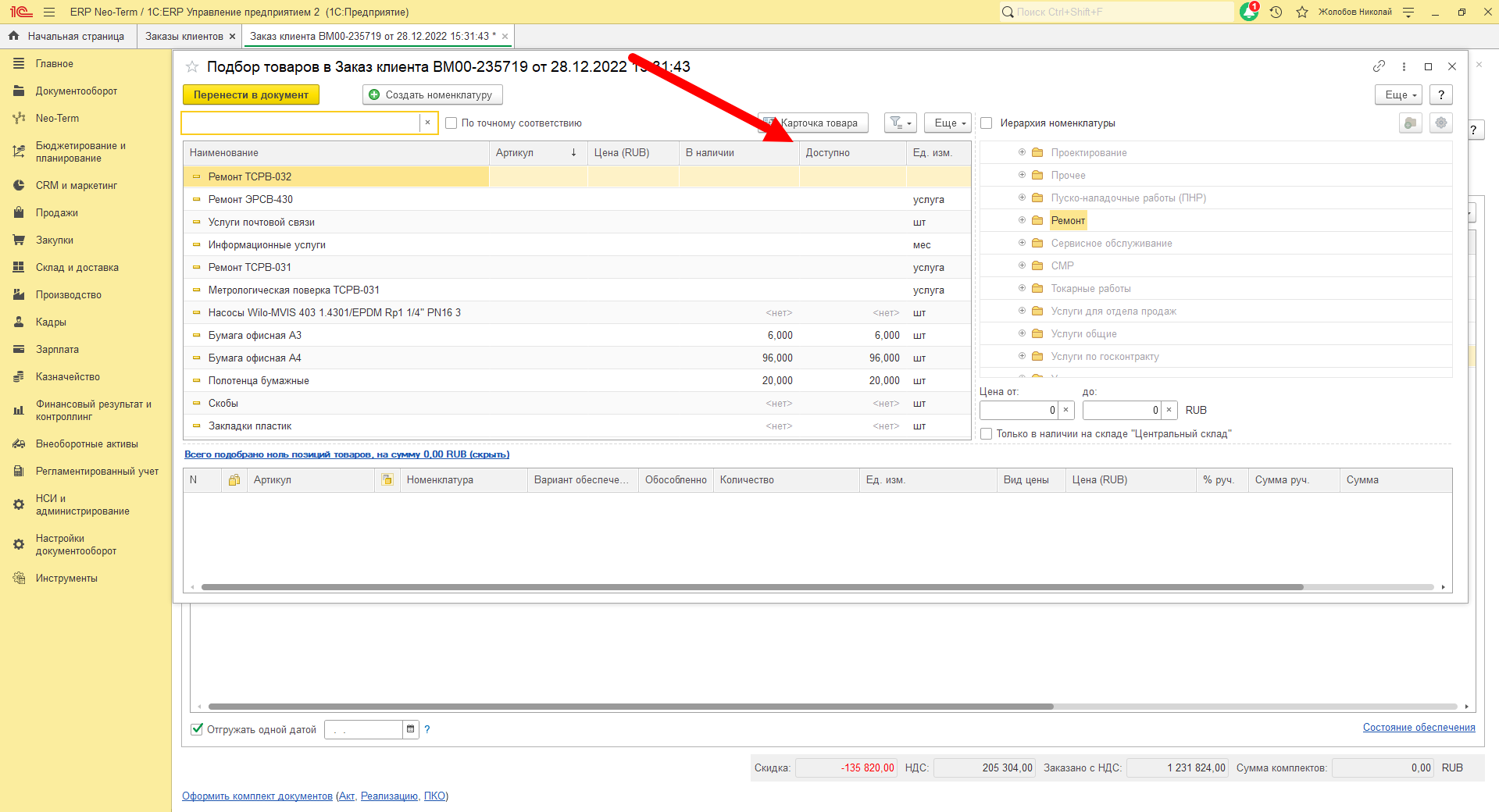The image size is (1499, 812).
Task: Go to home page icon
Action: point(14,36)
